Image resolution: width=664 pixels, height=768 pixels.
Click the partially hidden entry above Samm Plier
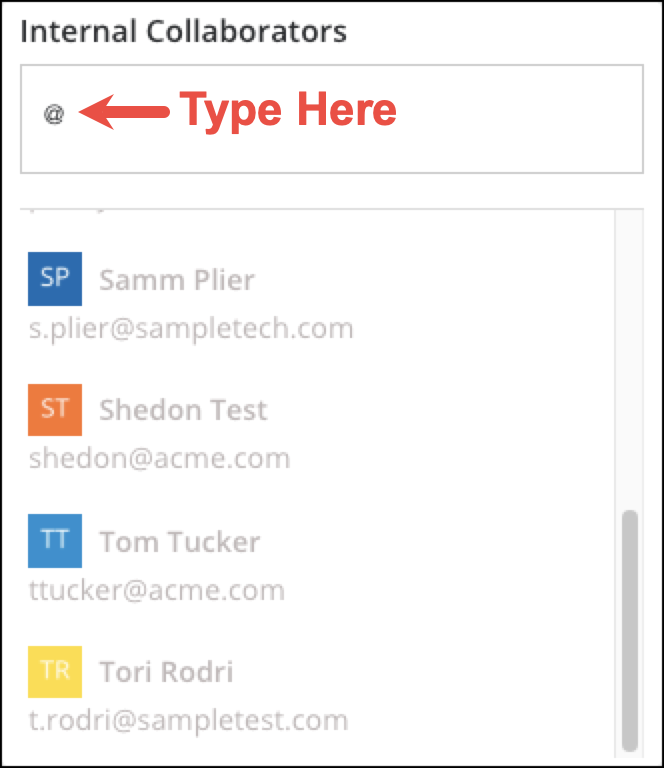(70, 214)
